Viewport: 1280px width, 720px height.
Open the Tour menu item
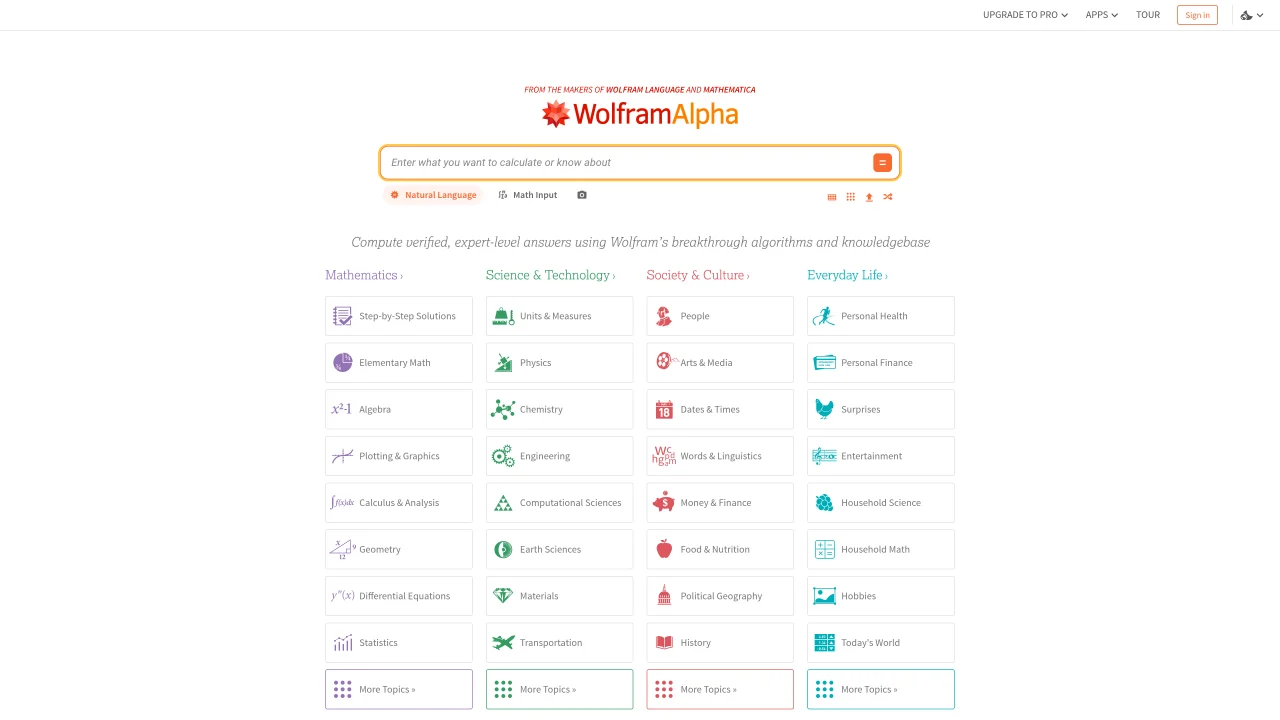pos(1148,15)
